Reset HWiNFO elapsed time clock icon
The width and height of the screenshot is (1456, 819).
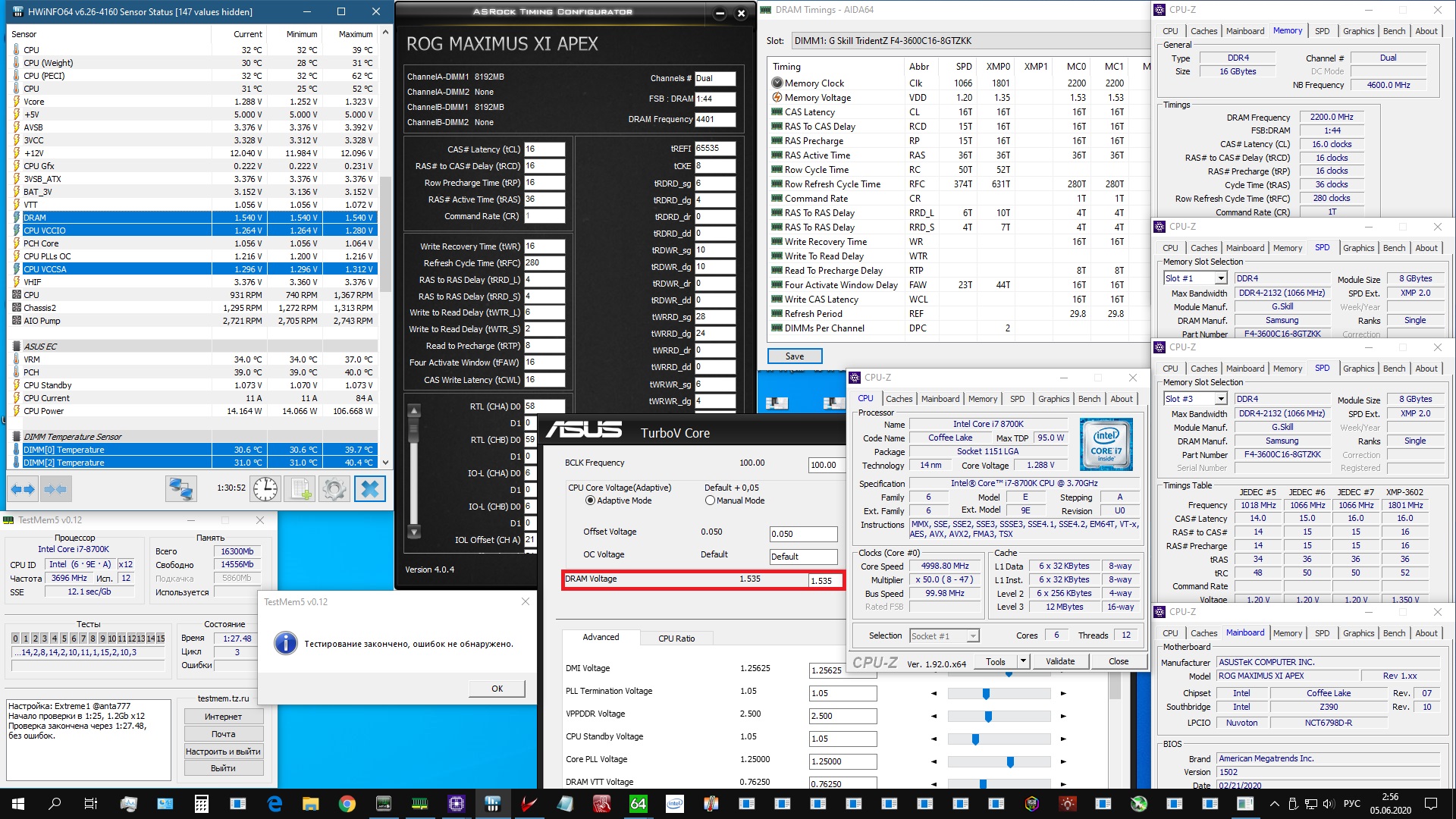(265, 489)
